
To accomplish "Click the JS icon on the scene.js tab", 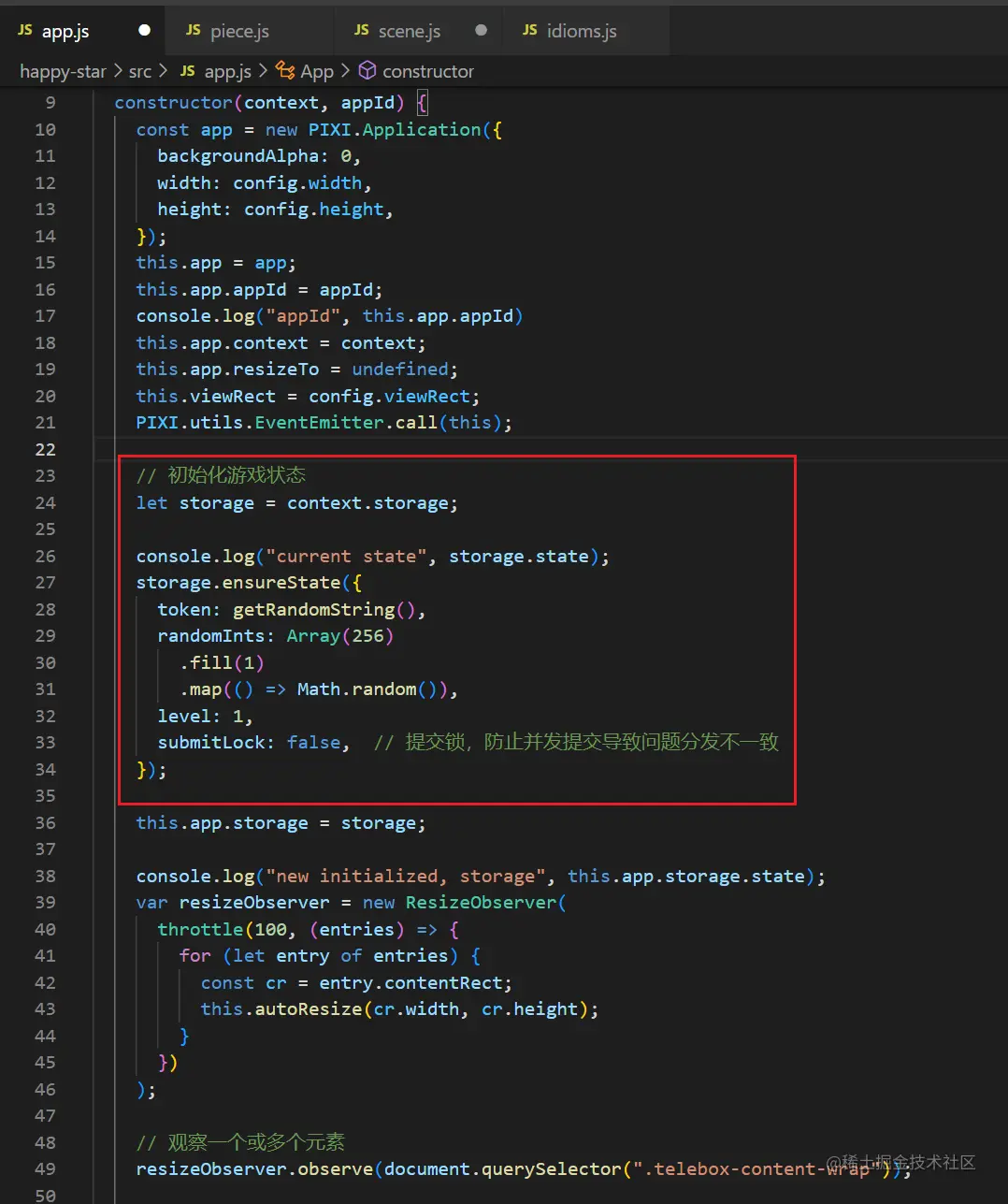I will pyautogui.click(x=362, y=30).
